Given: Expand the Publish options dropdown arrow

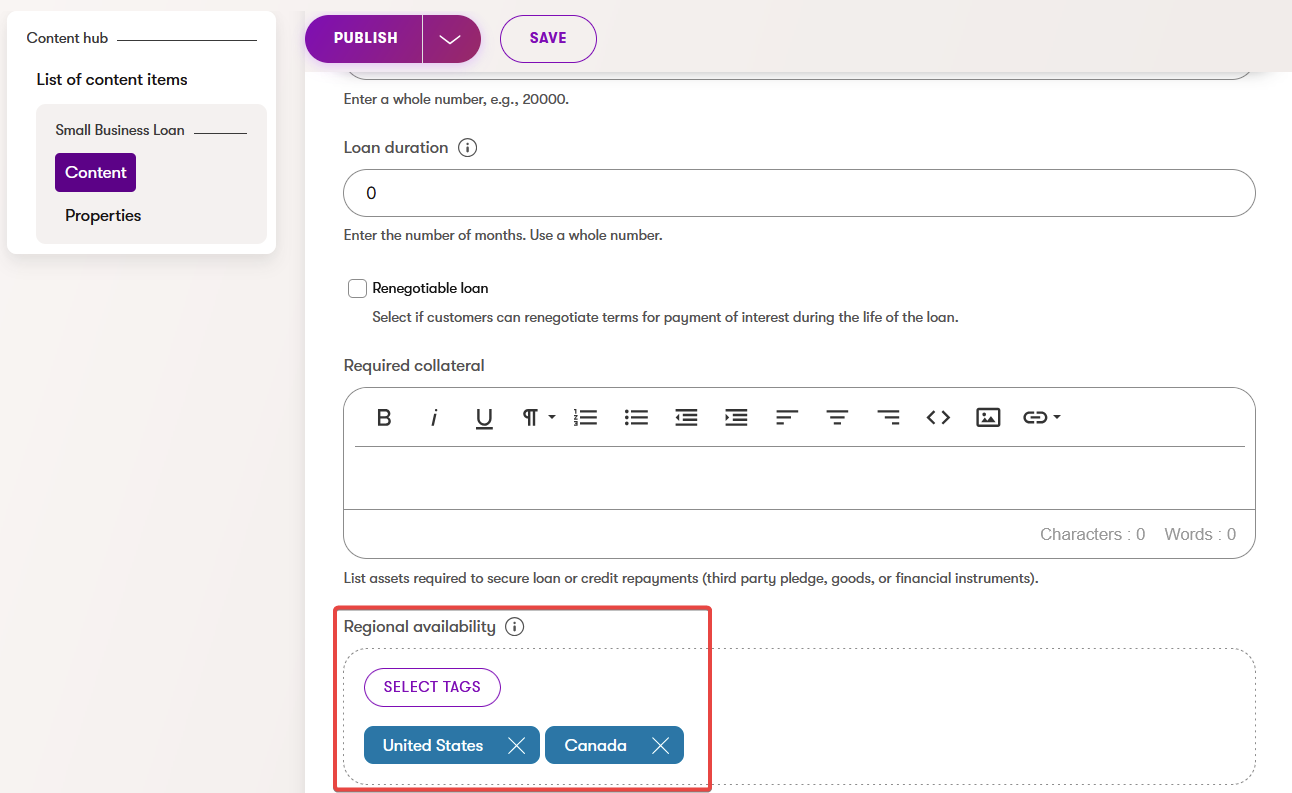Looking at the screenshot, I should click(x=450, y=39).
